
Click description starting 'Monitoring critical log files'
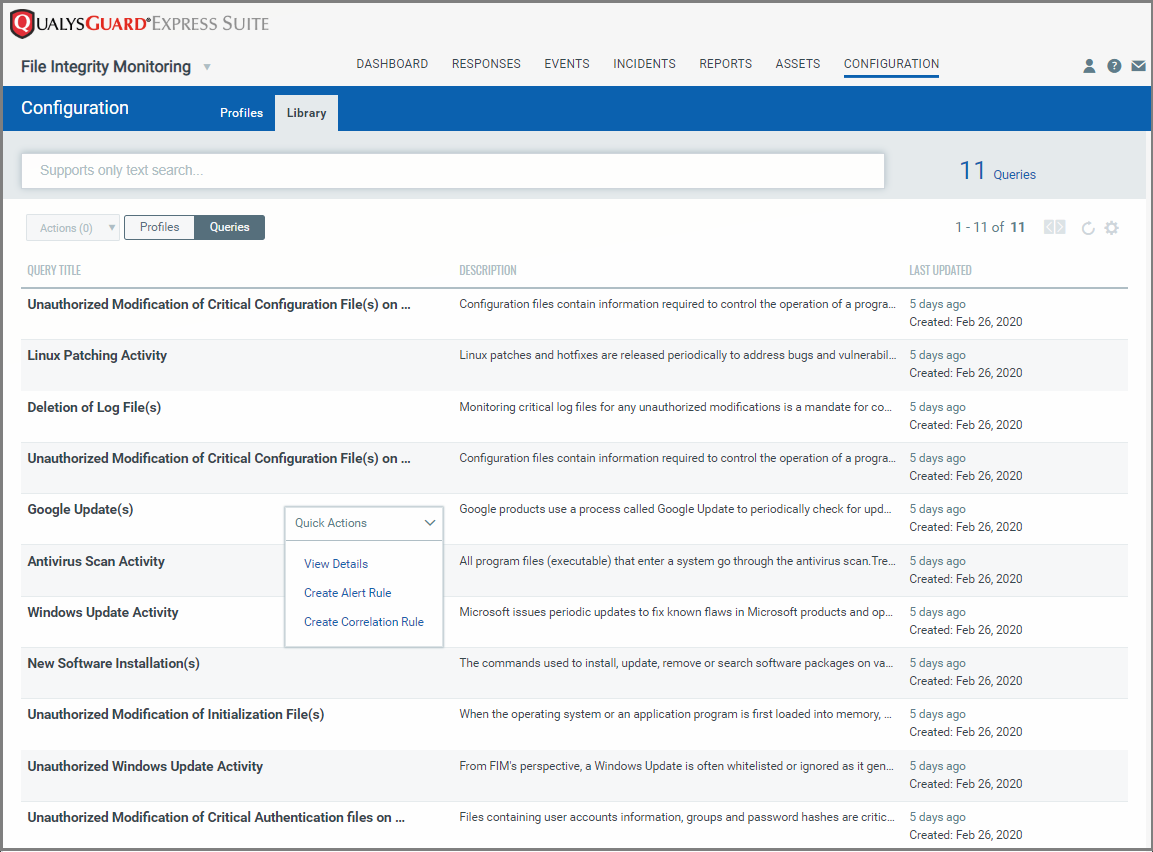[676, 407]
